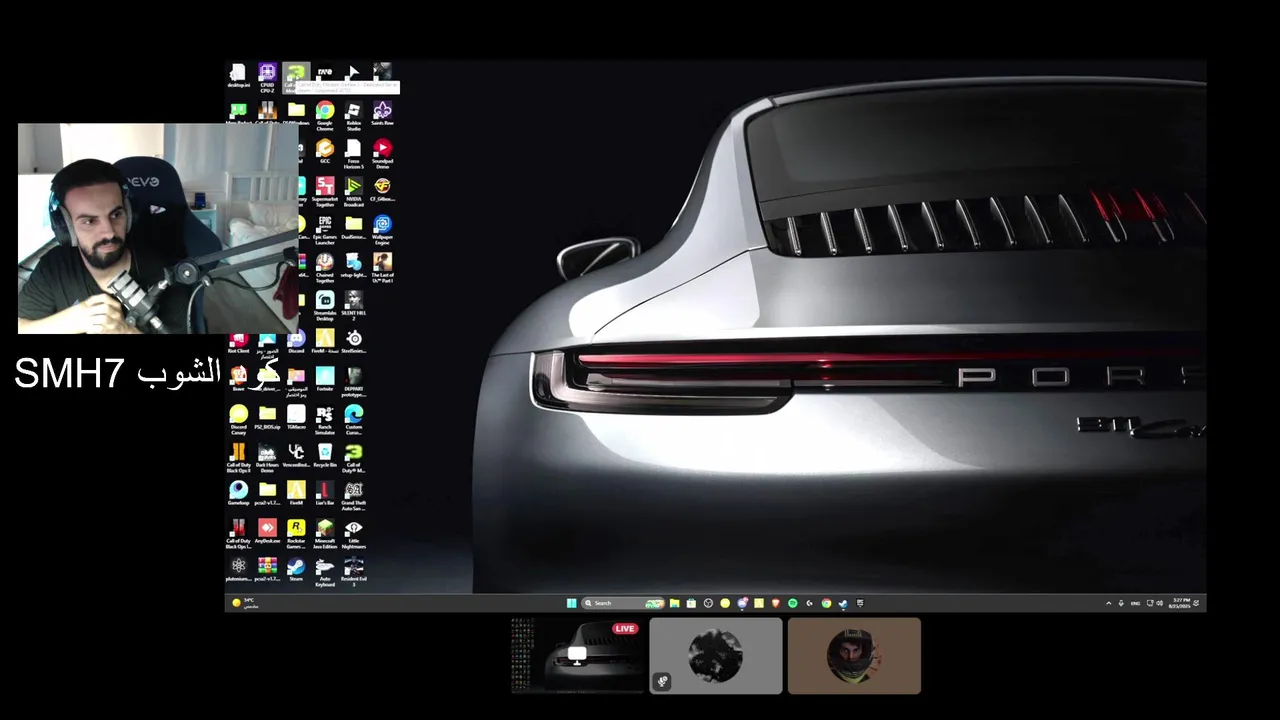
Task: Select the LIVE screen share thumbnail
Action: click(577, 655)
